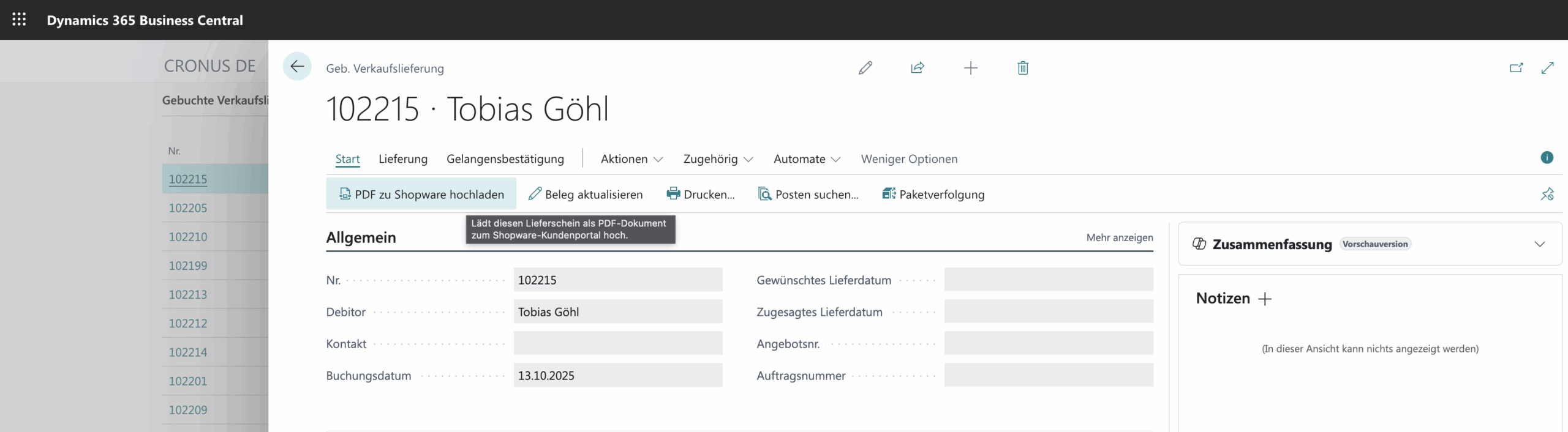Select the Gelangensbestätigung tab
The height and width of the screenshot is (432, 1568).
pyautogui.click(x=505, y=159)
